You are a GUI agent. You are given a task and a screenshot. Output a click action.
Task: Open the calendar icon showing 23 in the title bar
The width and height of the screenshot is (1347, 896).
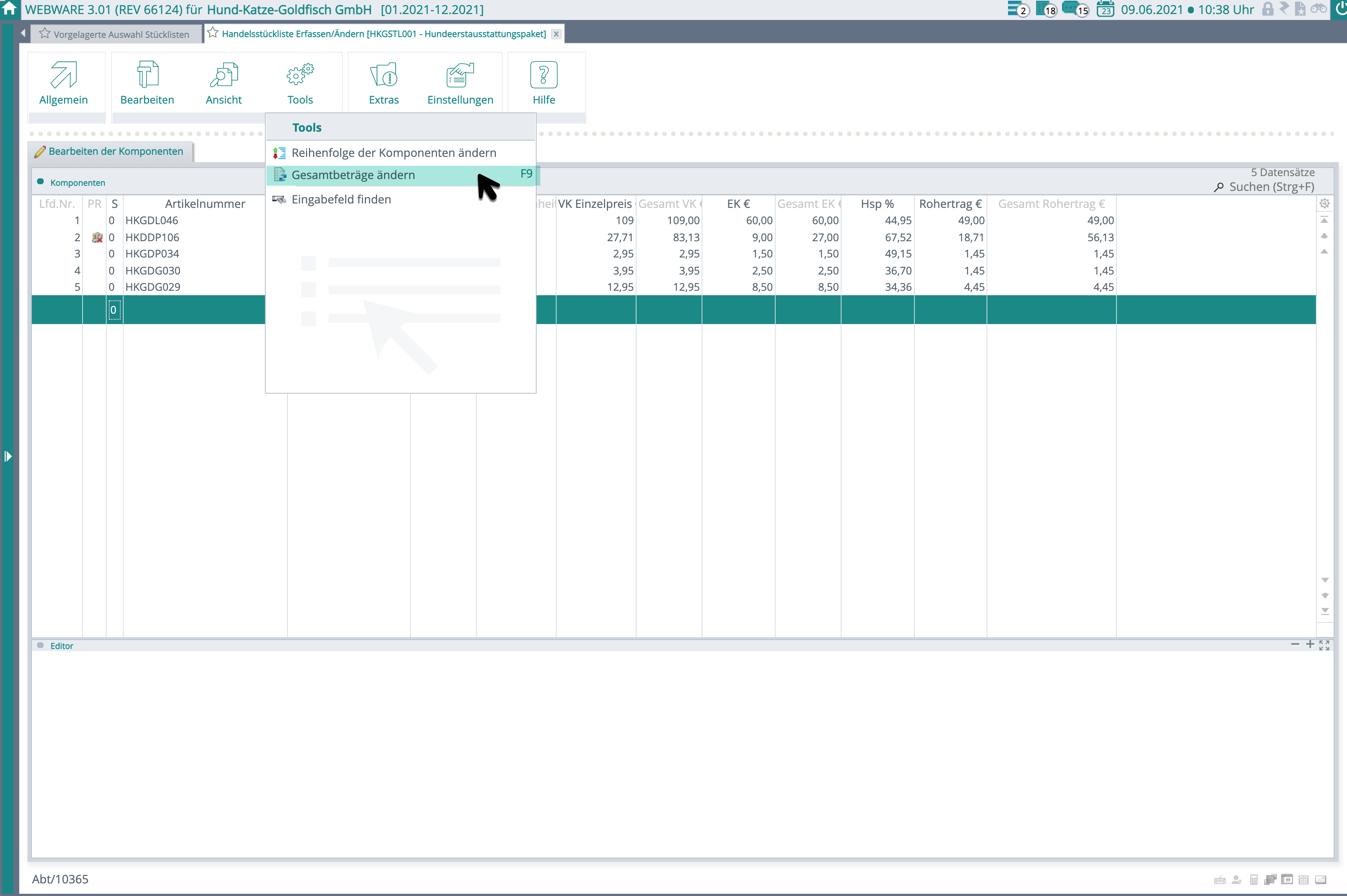[1105, 10]
